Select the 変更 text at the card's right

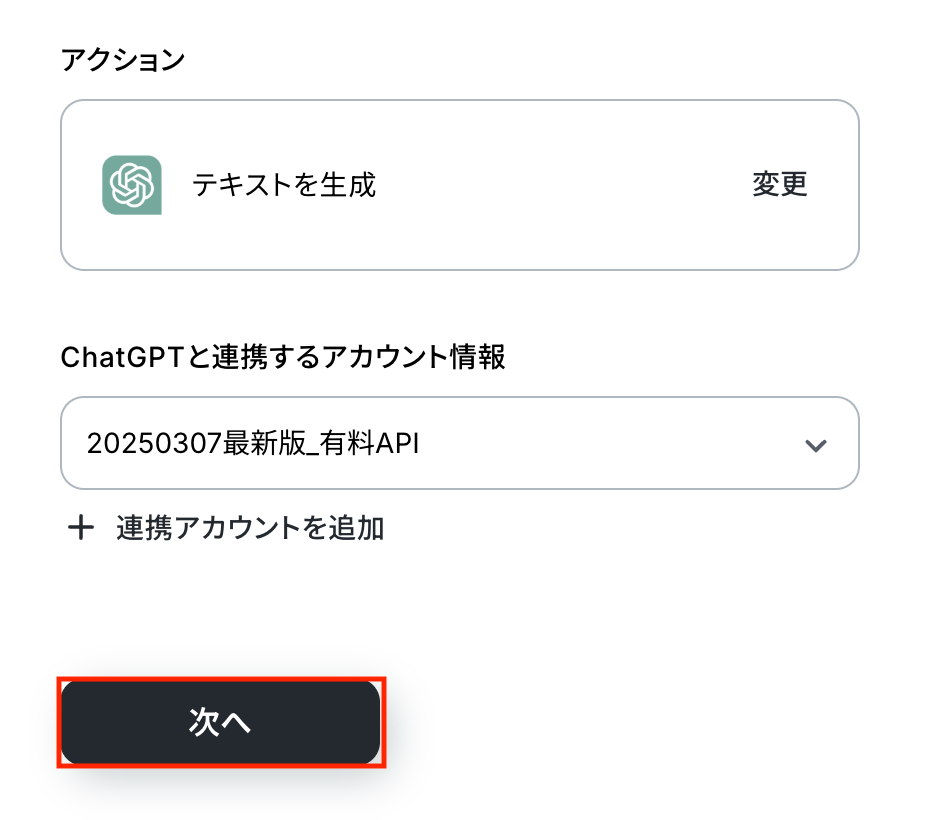[x=779, y=185]
